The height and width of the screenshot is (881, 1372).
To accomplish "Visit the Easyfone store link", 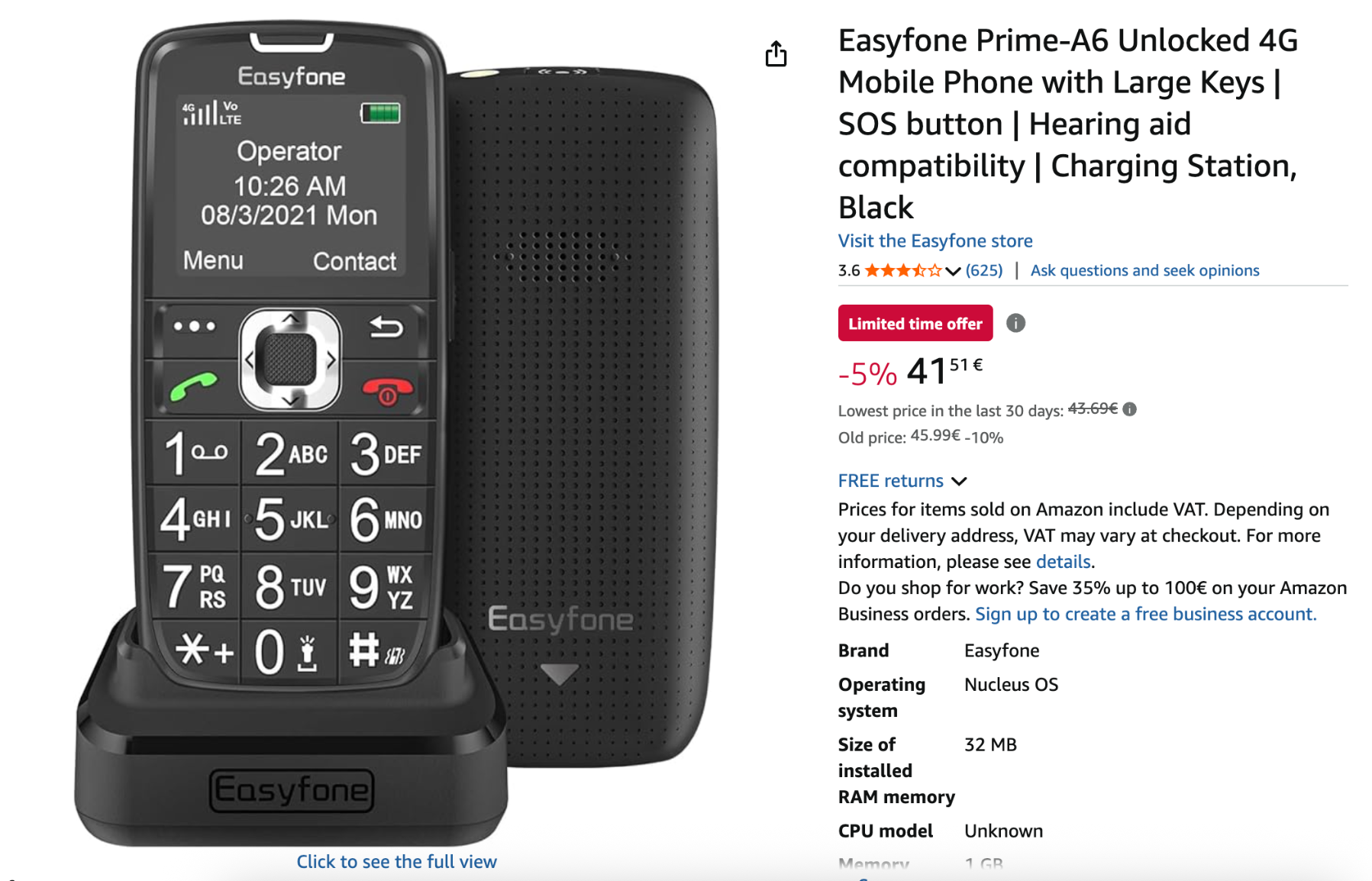I will click(935, 241).
